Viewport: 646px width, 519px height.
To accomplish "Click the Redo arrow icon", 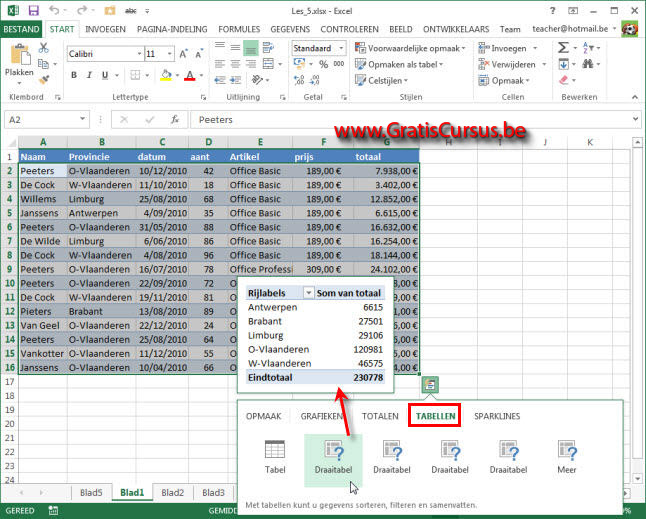I will click(82, 11).
